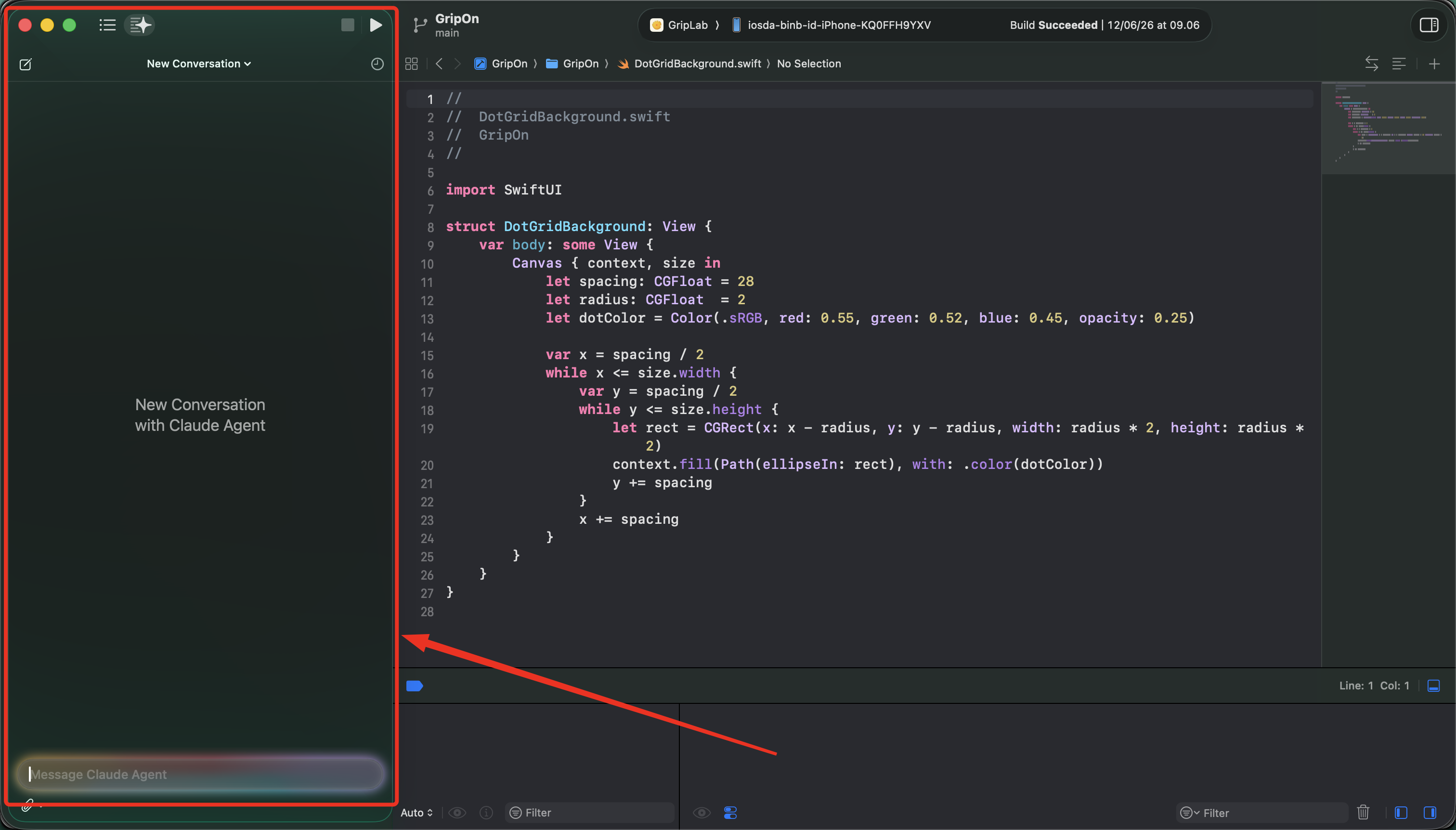Click the console eye icon

pos(702,813)
